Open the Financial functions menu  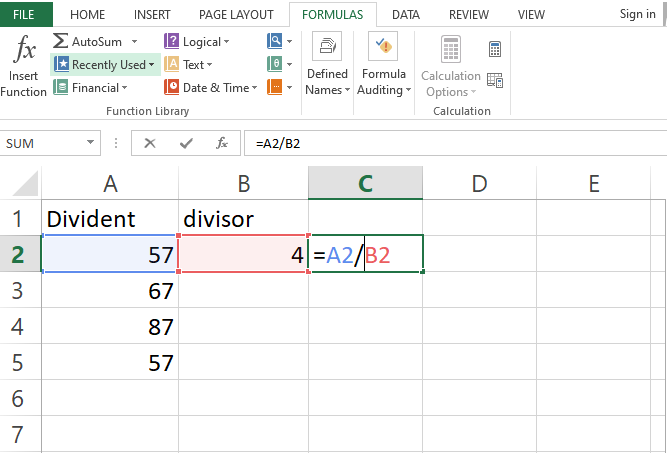click(91, 88)
